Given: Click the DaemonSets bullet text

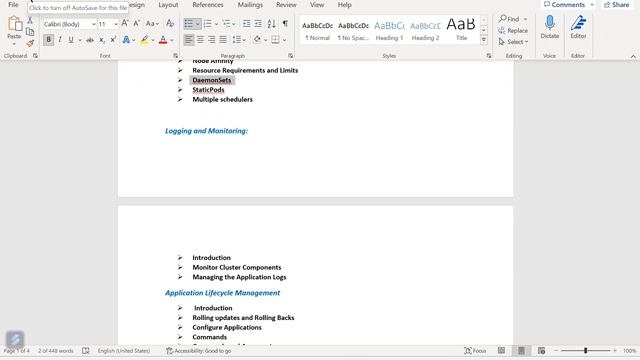Looking at the screenshot, I should [x=212, y=80].
